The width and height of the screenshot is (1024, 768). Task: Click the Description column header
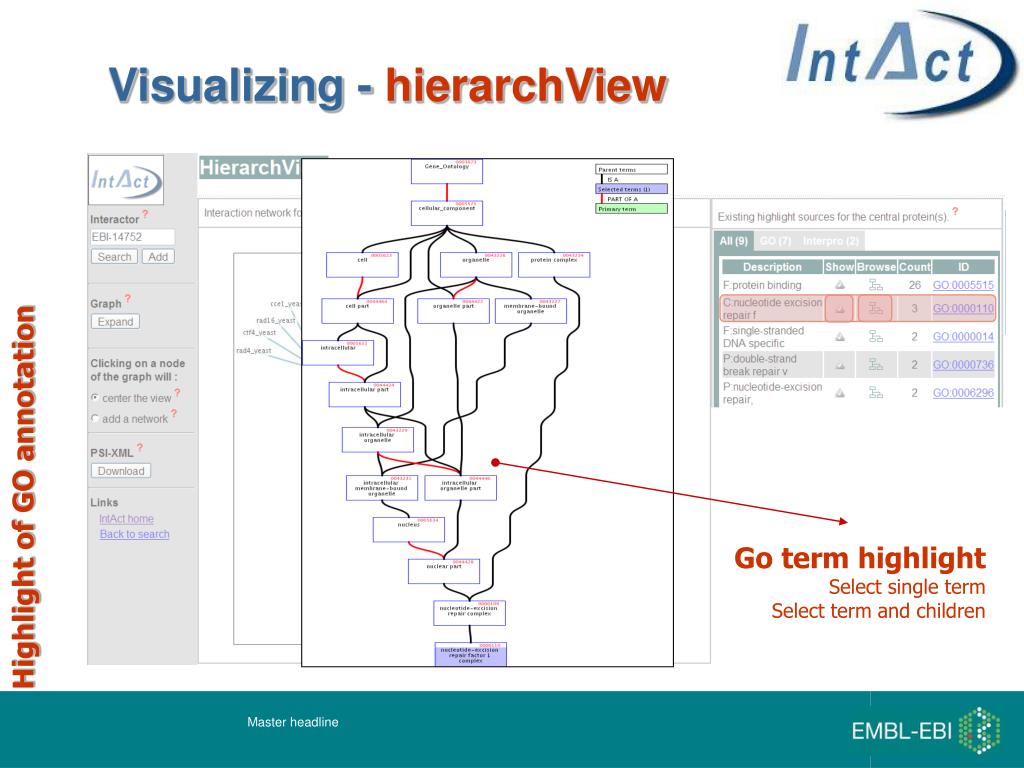(x=772, y=266)
